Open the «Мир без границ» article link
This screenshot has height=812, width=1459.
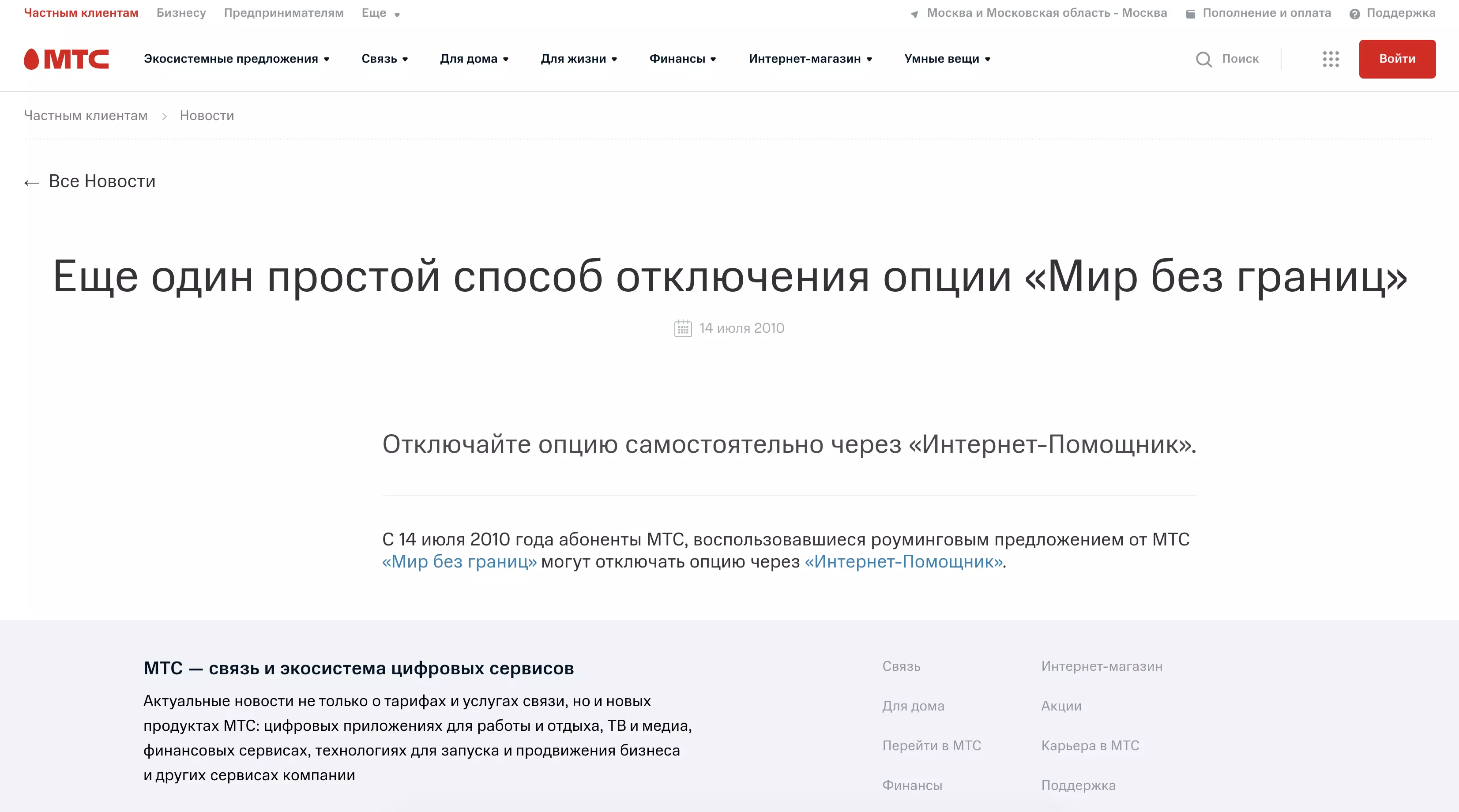pos(459,562)
